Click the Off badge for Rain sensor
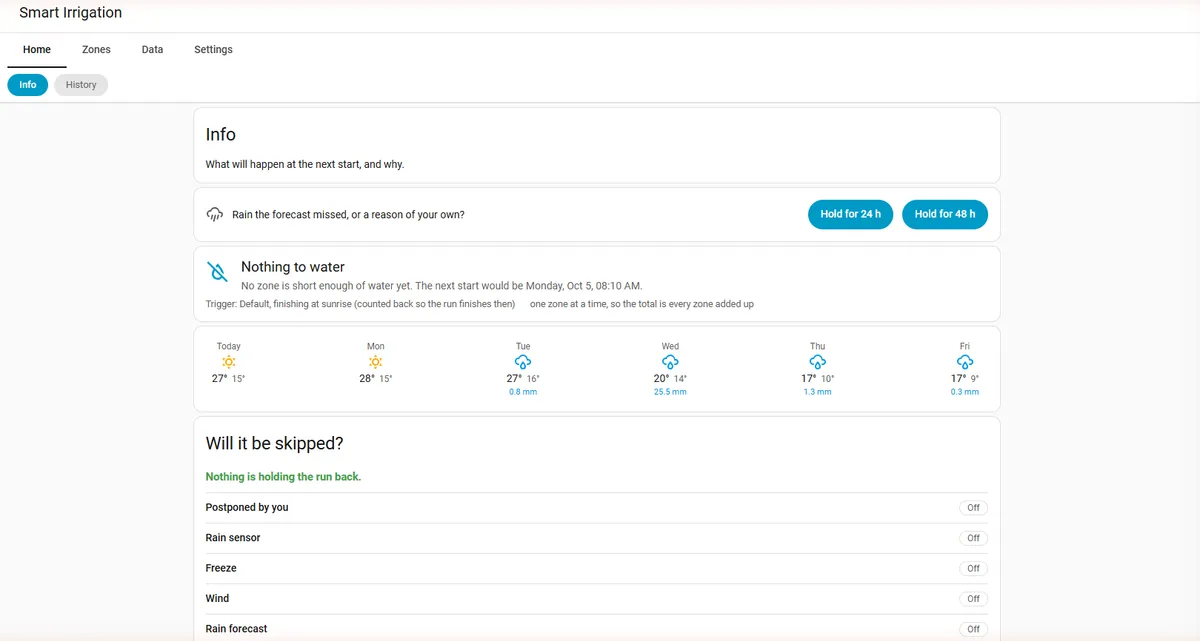This screenshot has height=641, width=1200. [x=973, y=538]
